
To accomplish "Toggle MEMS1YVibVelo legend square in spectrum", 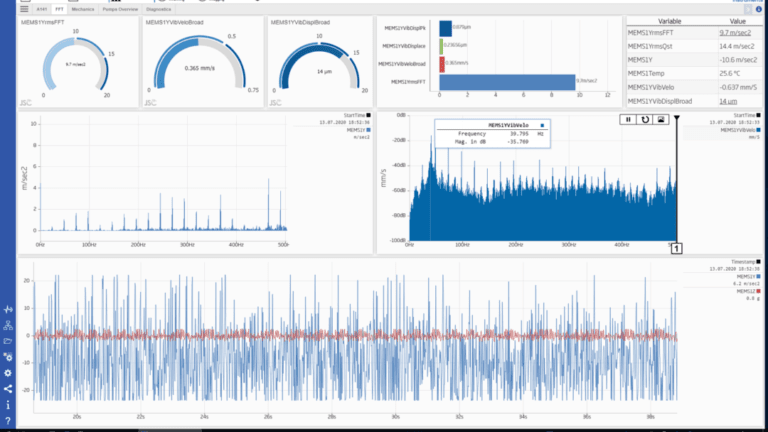I will pos(759,130).
